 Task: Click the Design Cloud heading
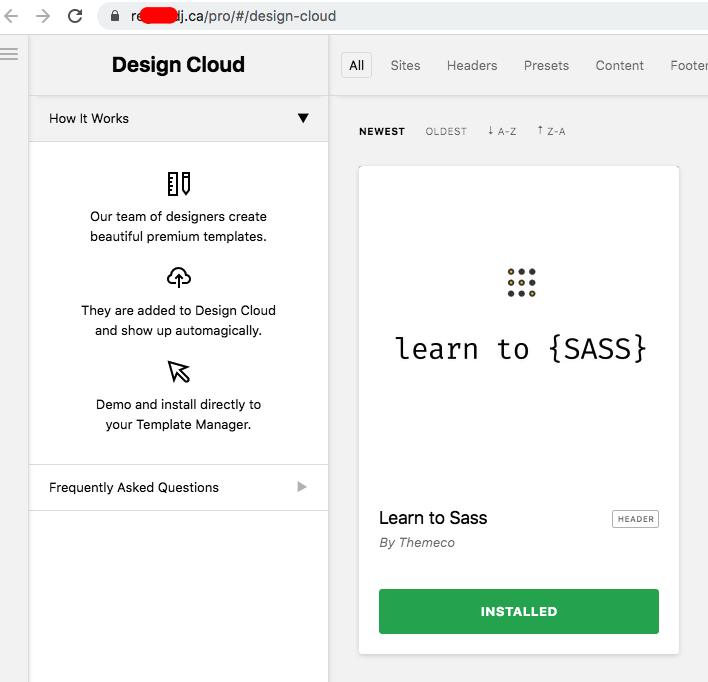coord(178,65)
